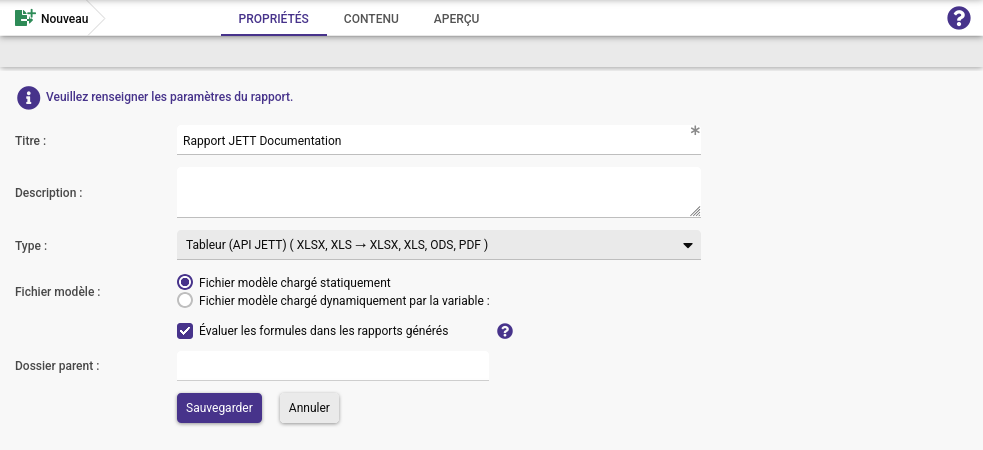983x450 pixels.
Task: Click inside the Description text area
Action: pos(439,192)
